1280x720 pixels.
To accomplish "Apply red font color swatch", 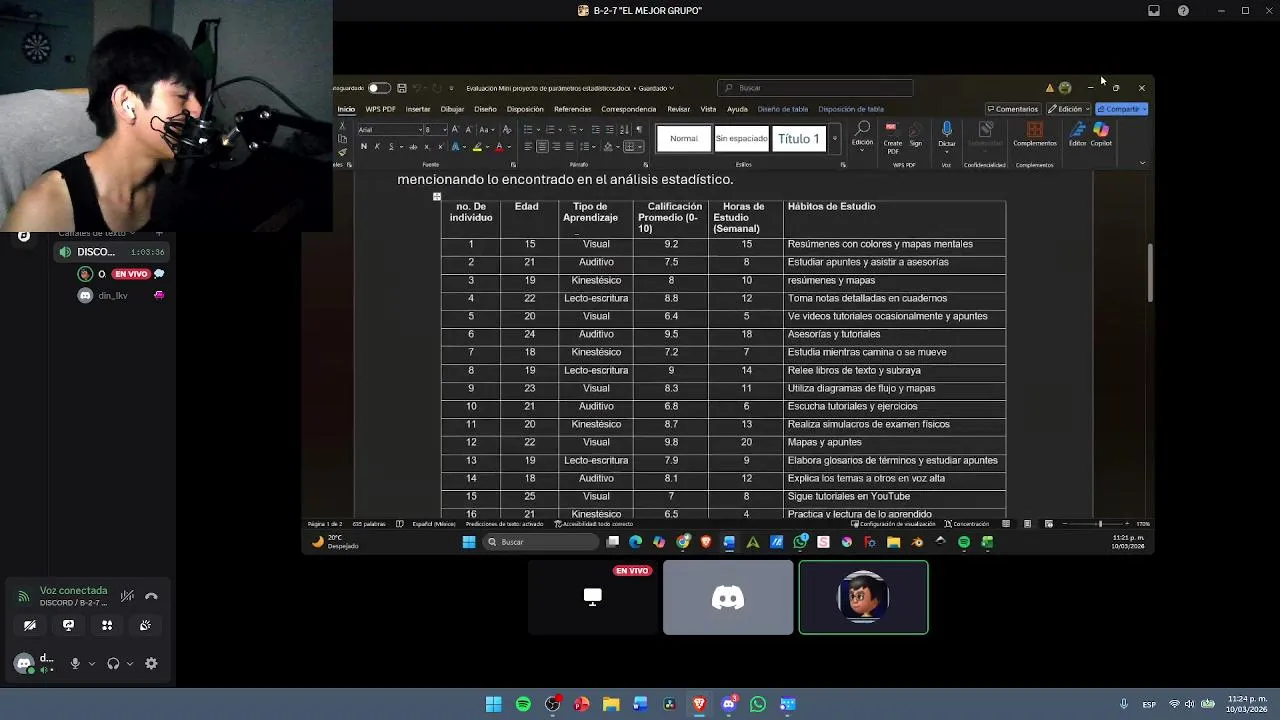I will pos(499,147).
